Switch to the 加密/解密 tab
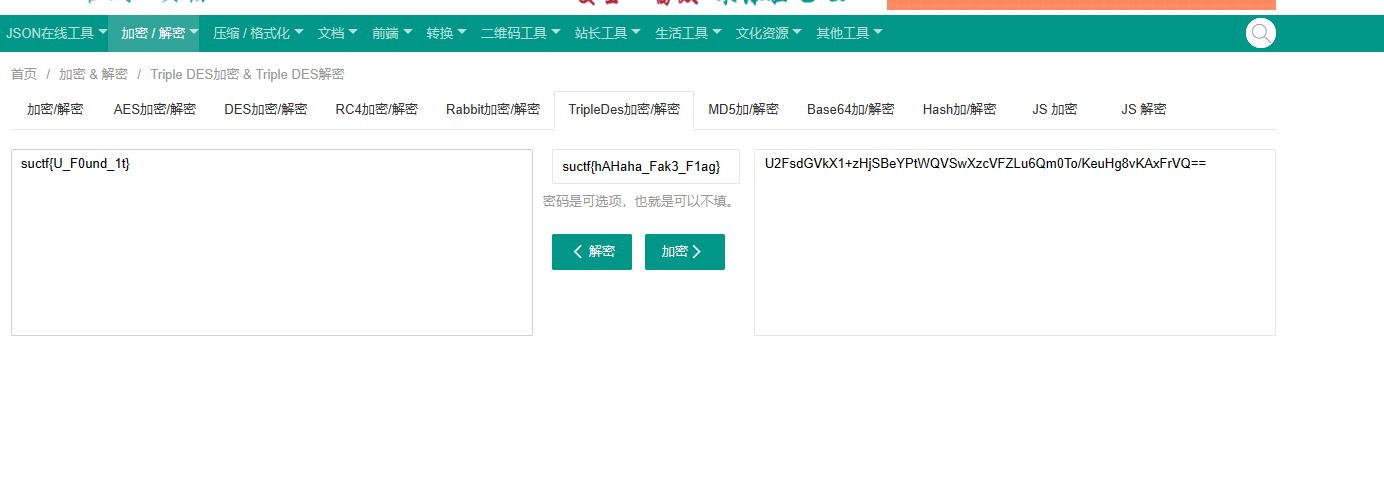The image size is (1384, 478). (55, 110)
